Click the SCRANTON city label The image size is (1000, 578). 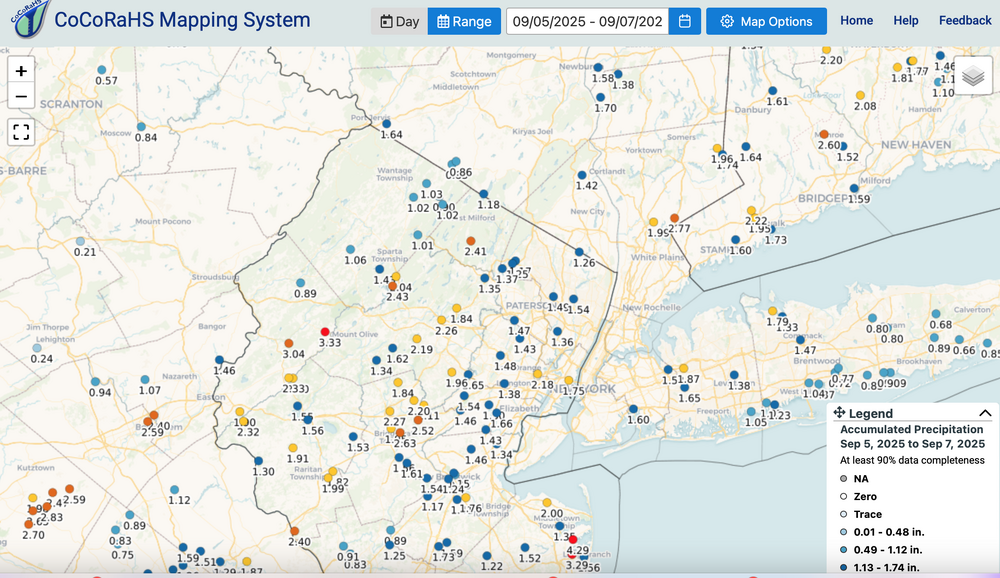[x=71, y=104]
